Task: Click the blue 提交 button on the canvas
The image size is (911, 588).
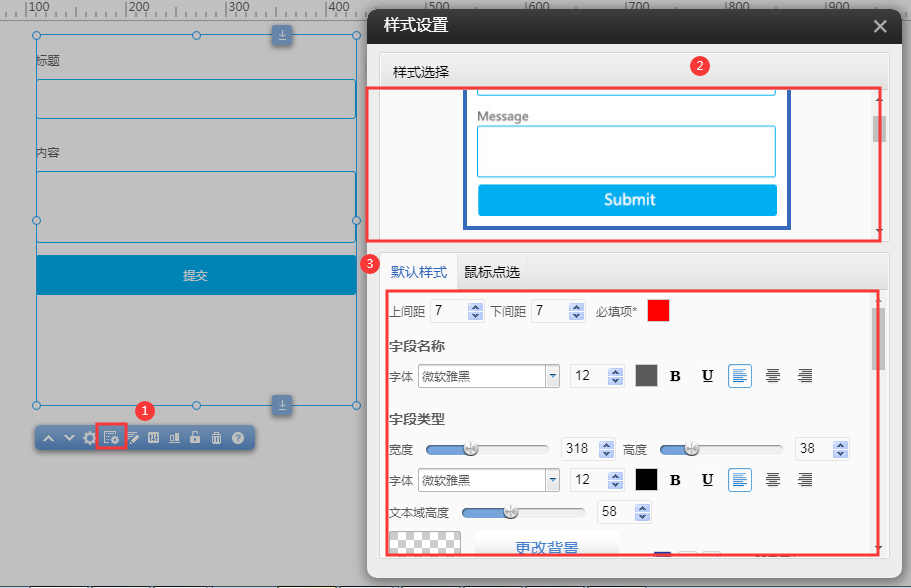Action: pos(196,275)
